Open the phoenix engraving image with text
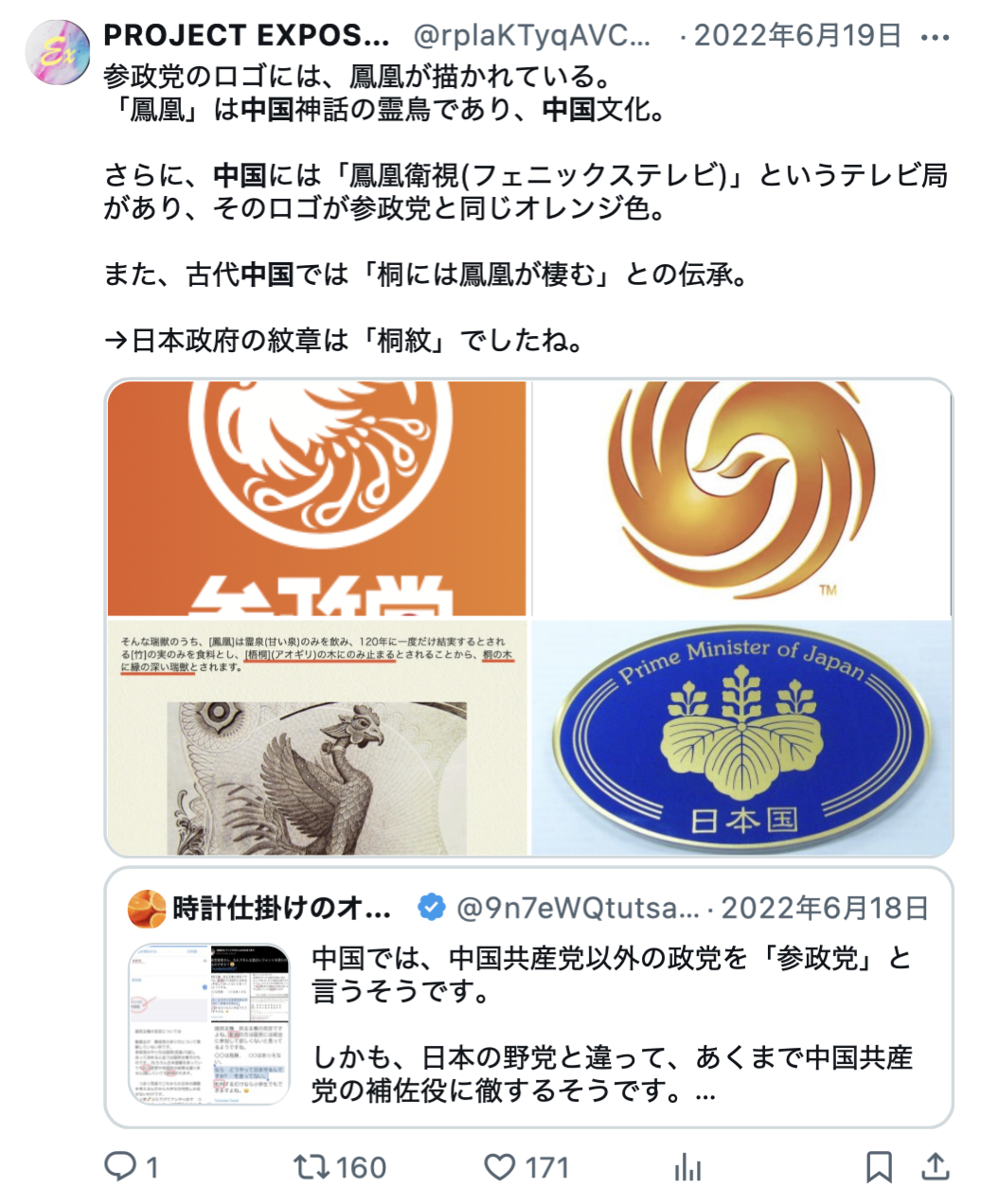The width and height of the screenshot is (981, 1204). coord(317,738)
